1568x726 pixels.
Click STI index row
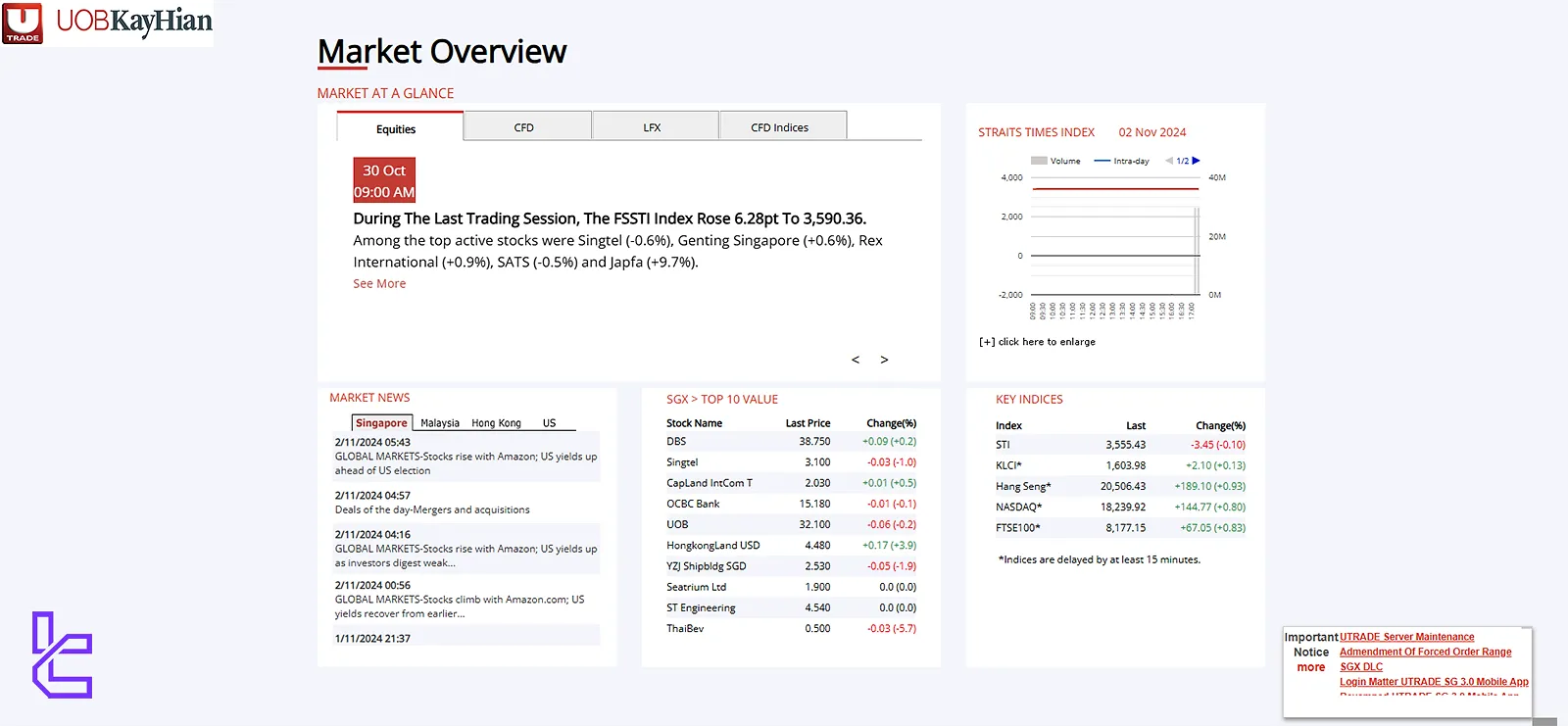(1120, 445)
